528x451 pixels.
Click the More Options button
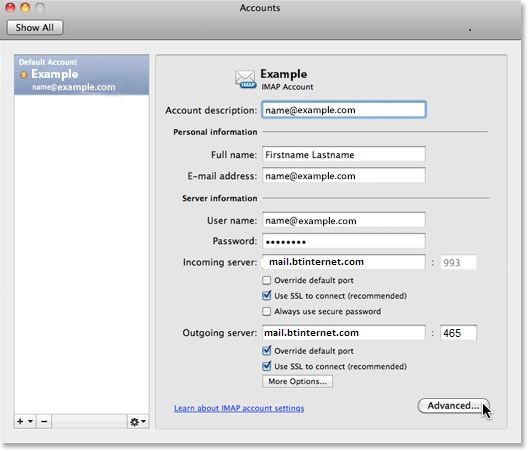(x=297, y=381)
